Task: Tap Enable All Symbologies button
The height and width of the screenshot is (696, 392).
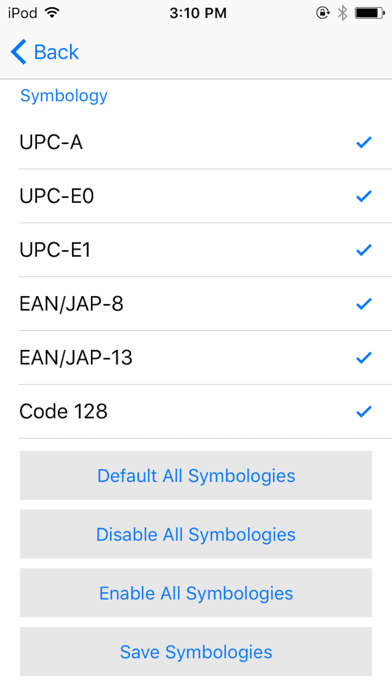Action: [196, 593]
